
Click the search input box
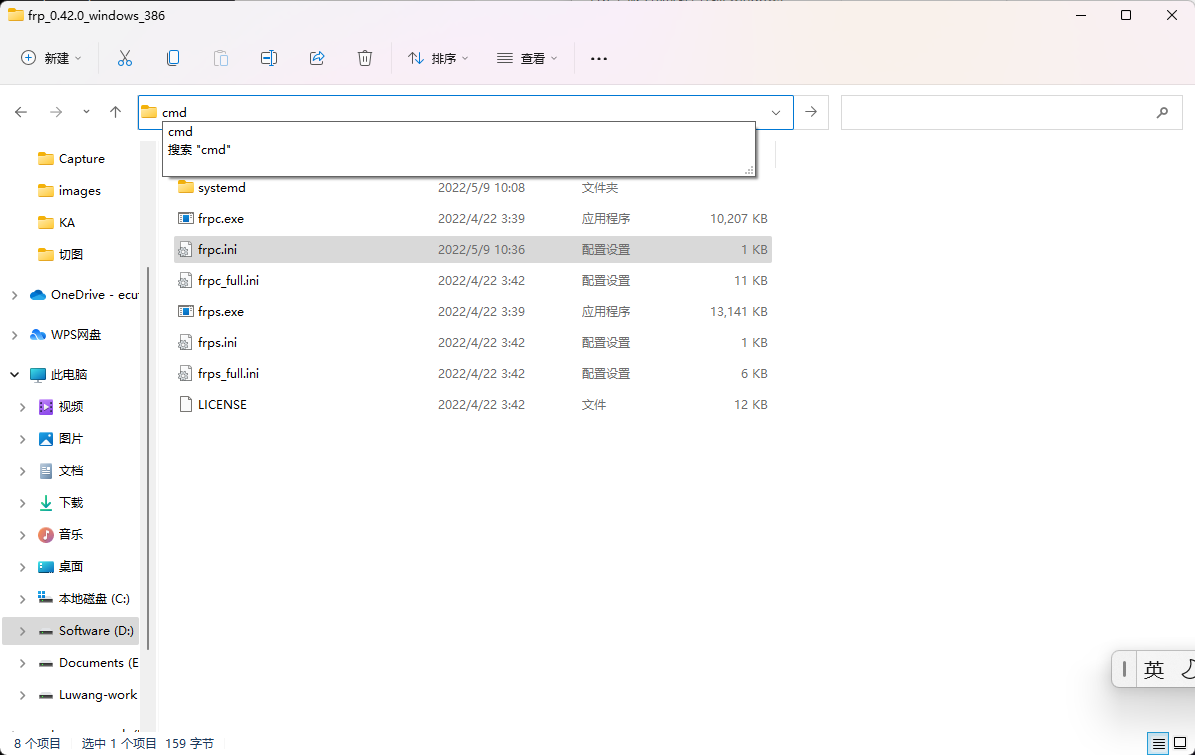(x=995, y=113)
